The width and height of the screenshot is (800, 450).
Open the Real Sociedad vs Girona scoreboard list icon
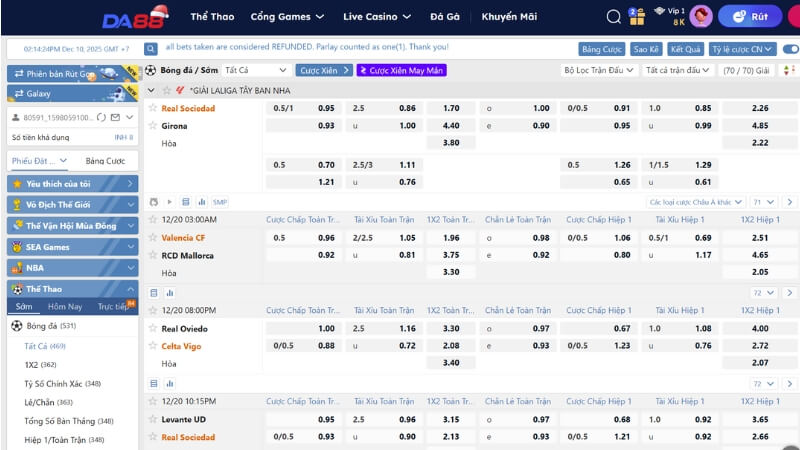(x=186, y=202)
